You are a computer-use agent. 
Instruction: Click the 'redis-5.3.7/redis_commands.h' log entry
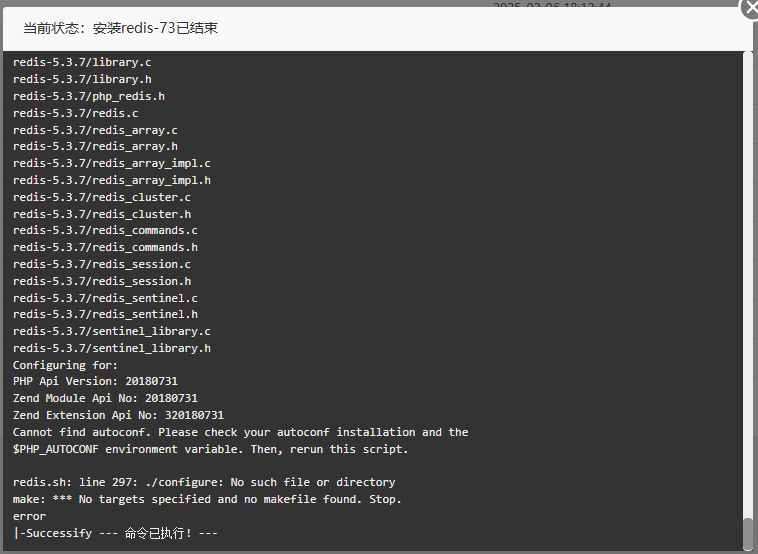point(105,248)
